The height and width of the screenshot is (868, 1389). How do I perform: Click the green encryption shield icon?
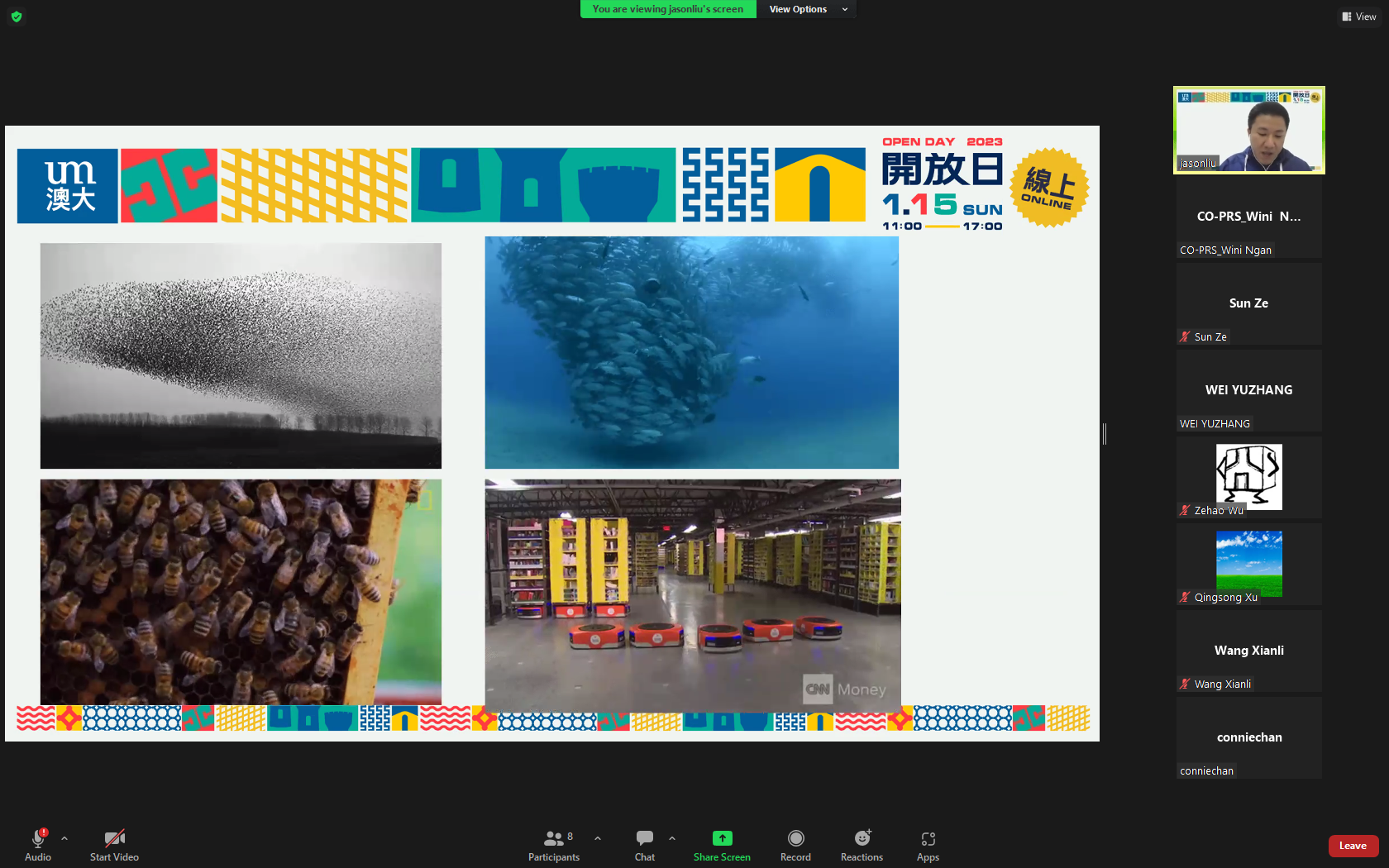click(x=17, y=17)
